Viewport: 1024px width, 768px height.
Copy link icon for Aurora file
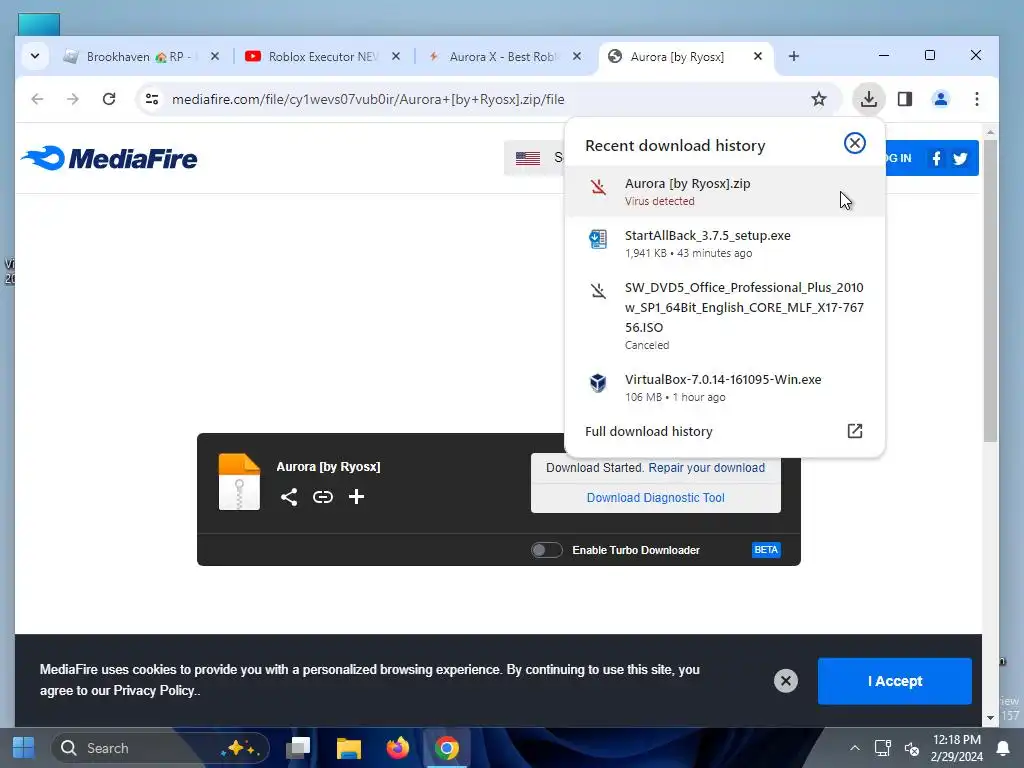[323, 497]
